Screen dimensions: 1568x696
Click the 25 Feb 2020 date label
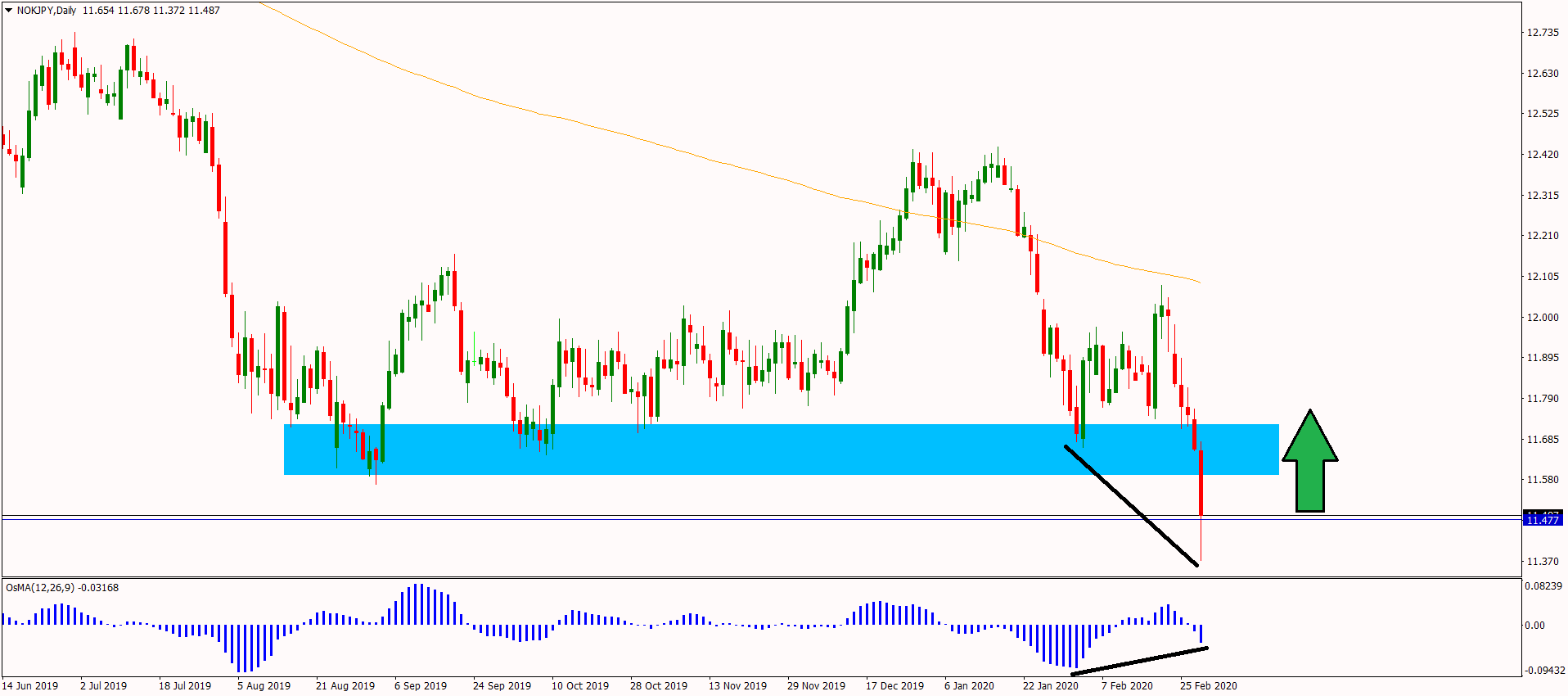point(1209,686)
